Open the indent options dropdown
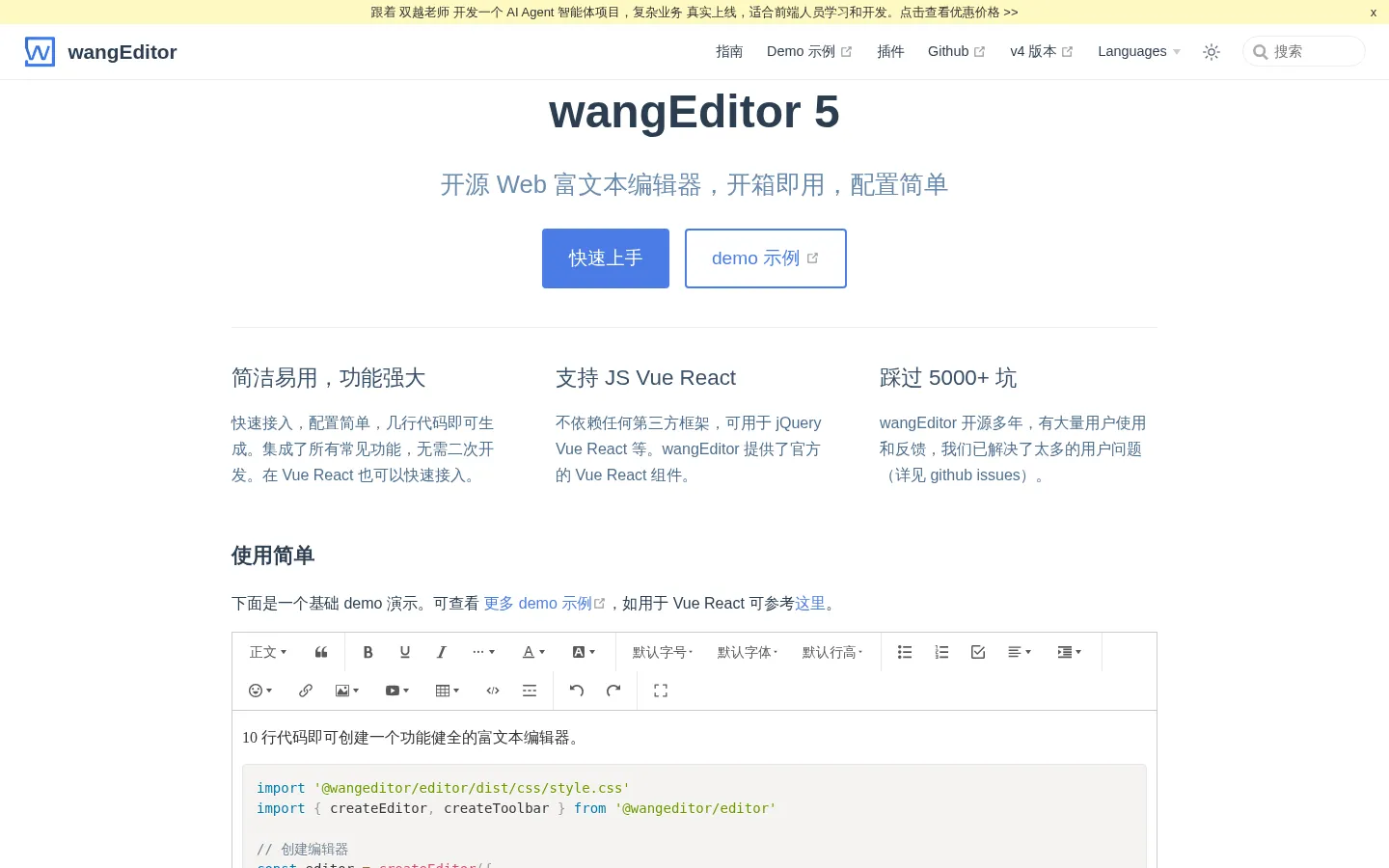 pos(1070,652)
